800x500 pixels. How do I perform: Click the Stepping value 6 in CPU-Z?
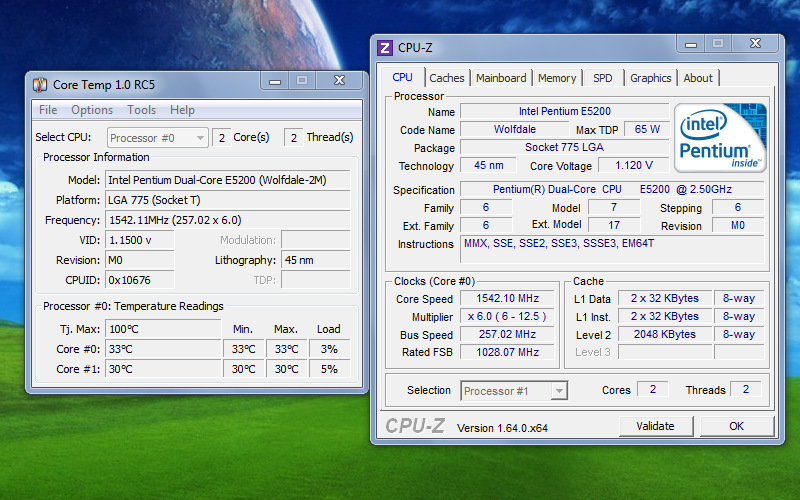pos(738,207)
